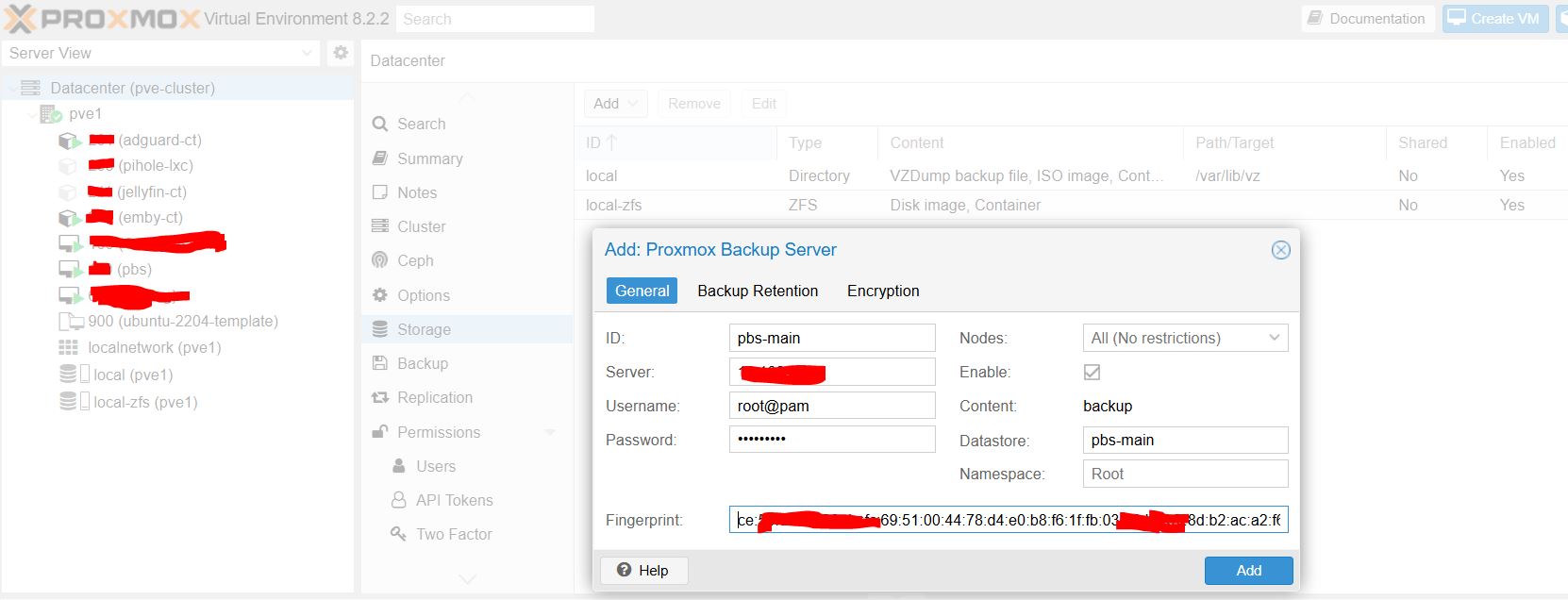Click the Notes page icon
This screenshot has height=600, width=1568.
[x=380, y=192]
